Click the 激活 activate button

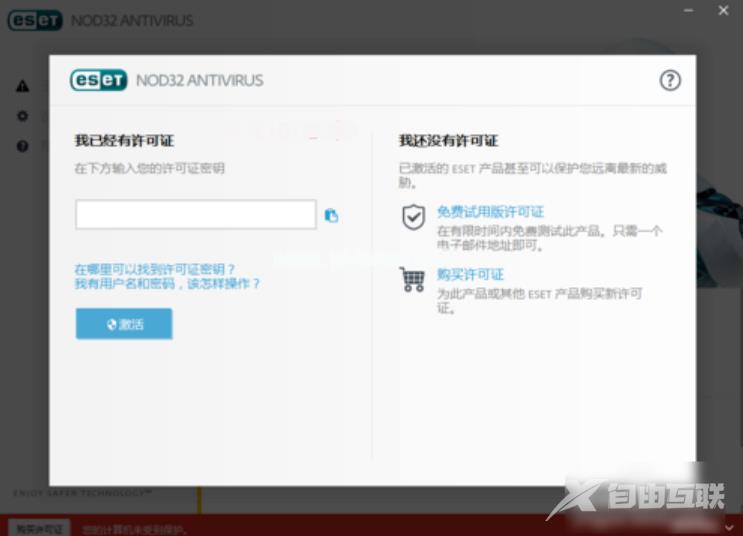point(124,324)
